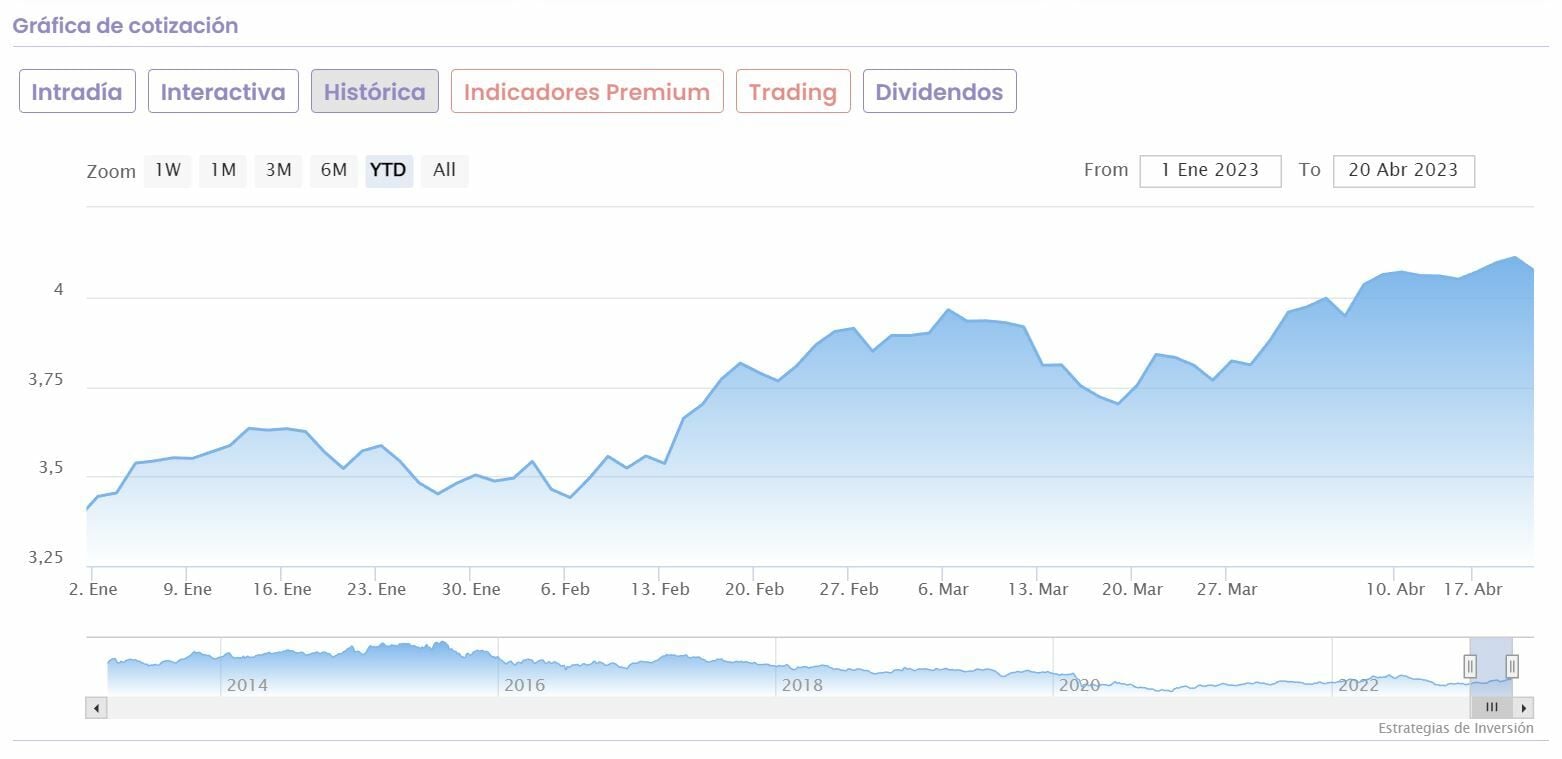Select the Histórica chart tab
The height and width of the screenshot is (759, 1562).
point(375,92)
